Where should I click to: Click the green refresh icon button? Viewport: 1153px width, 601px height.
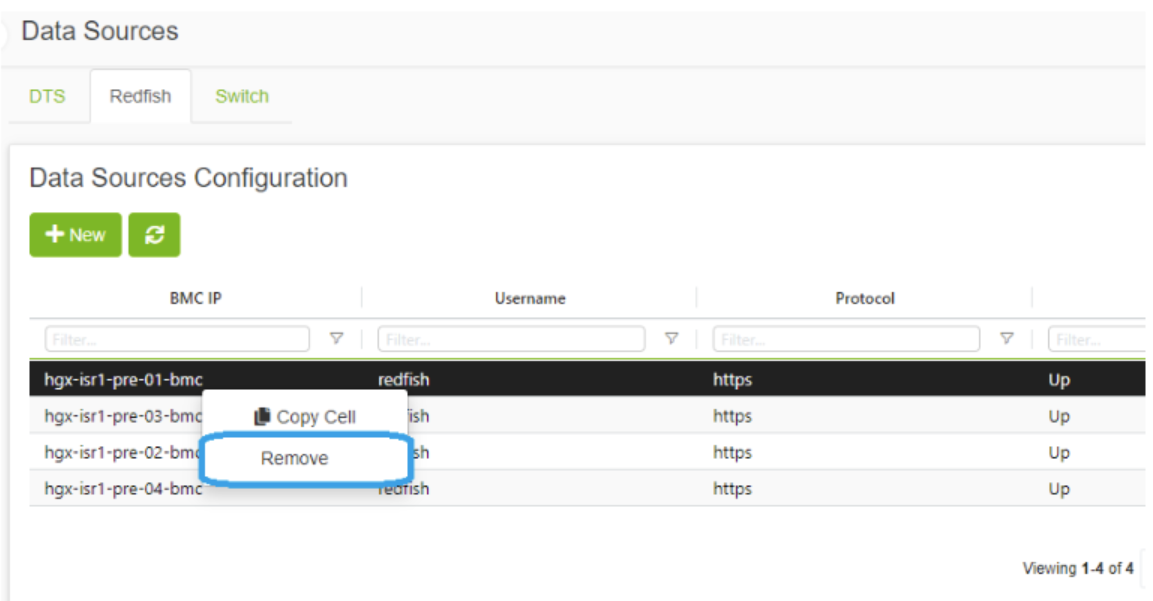tap(154, 235)
